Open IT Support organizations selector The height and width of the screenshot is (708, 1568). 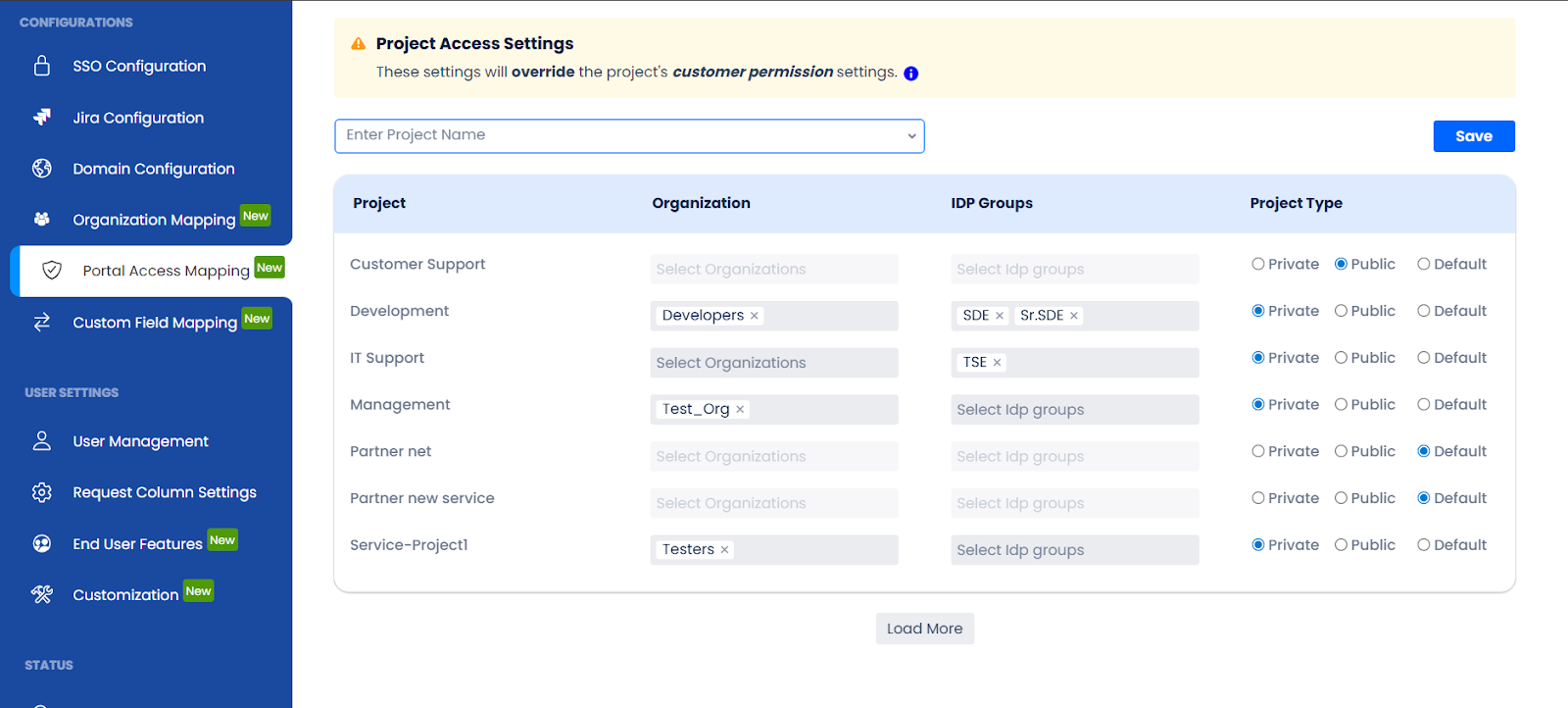[774, 363]
